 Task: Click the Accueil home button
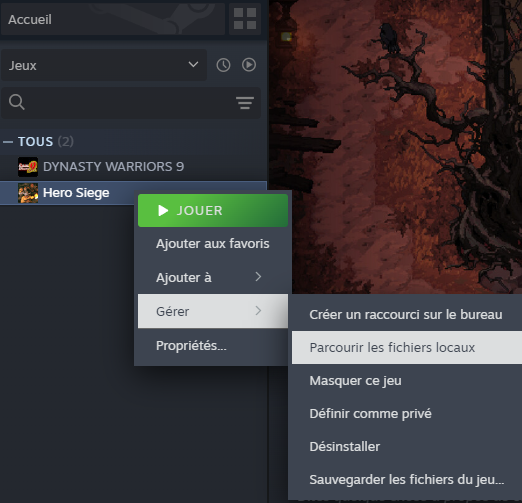(113, 19)
